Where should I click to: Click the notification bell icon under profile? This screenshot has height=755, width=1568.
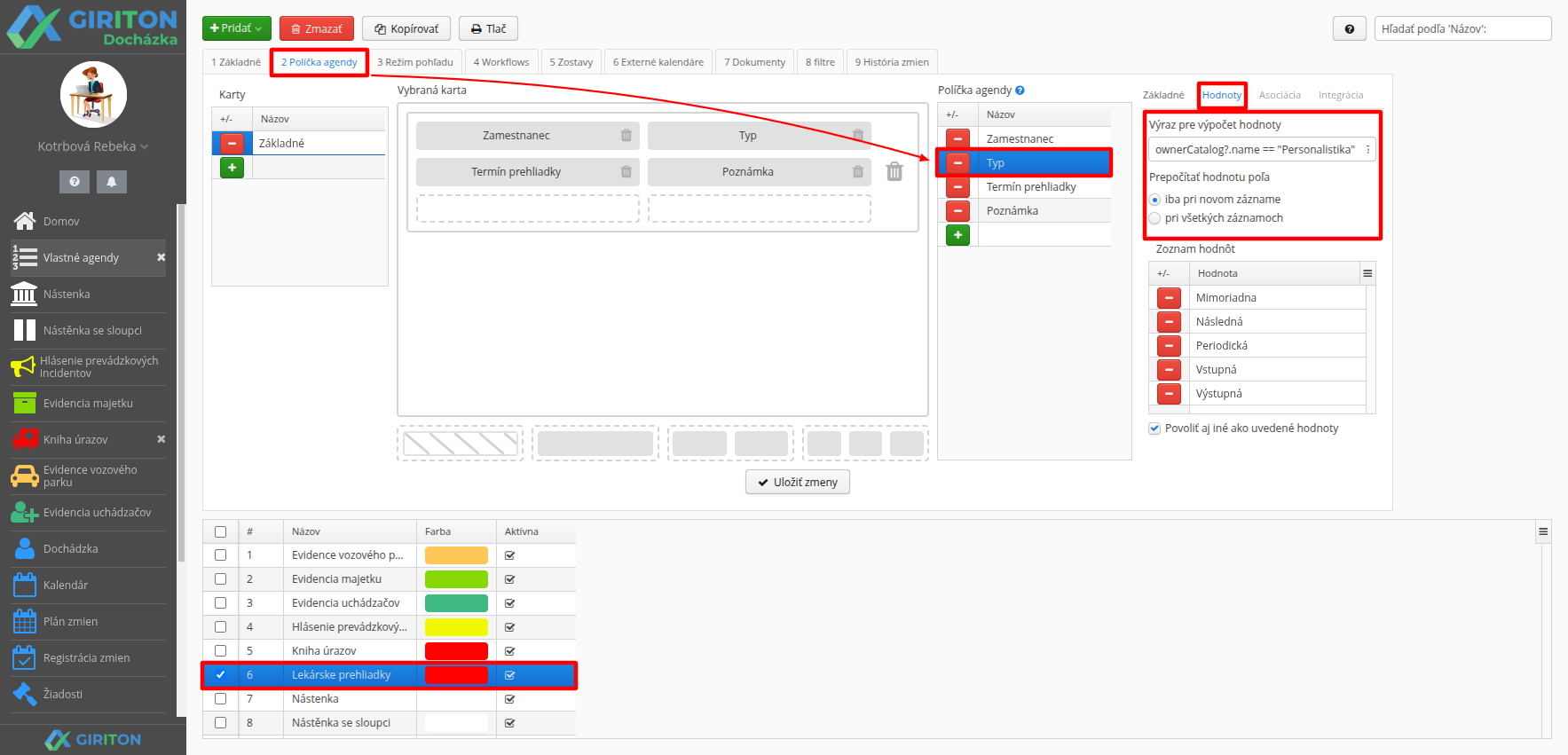[x=112, y=181]
